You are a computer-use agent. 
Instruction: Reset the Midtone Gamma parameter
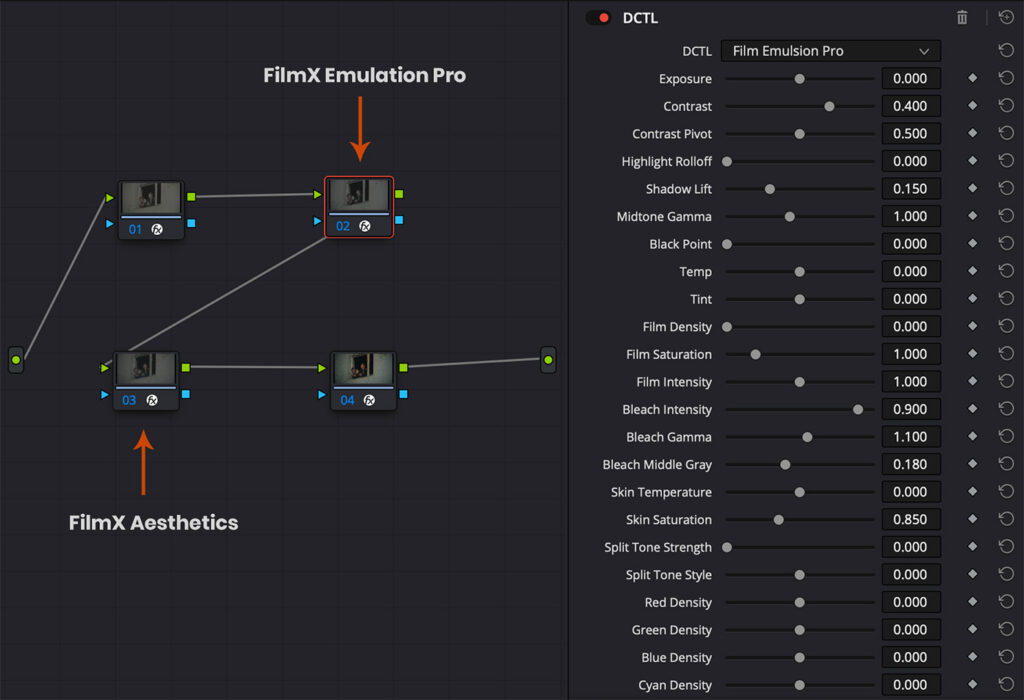tap(1006, 215)
